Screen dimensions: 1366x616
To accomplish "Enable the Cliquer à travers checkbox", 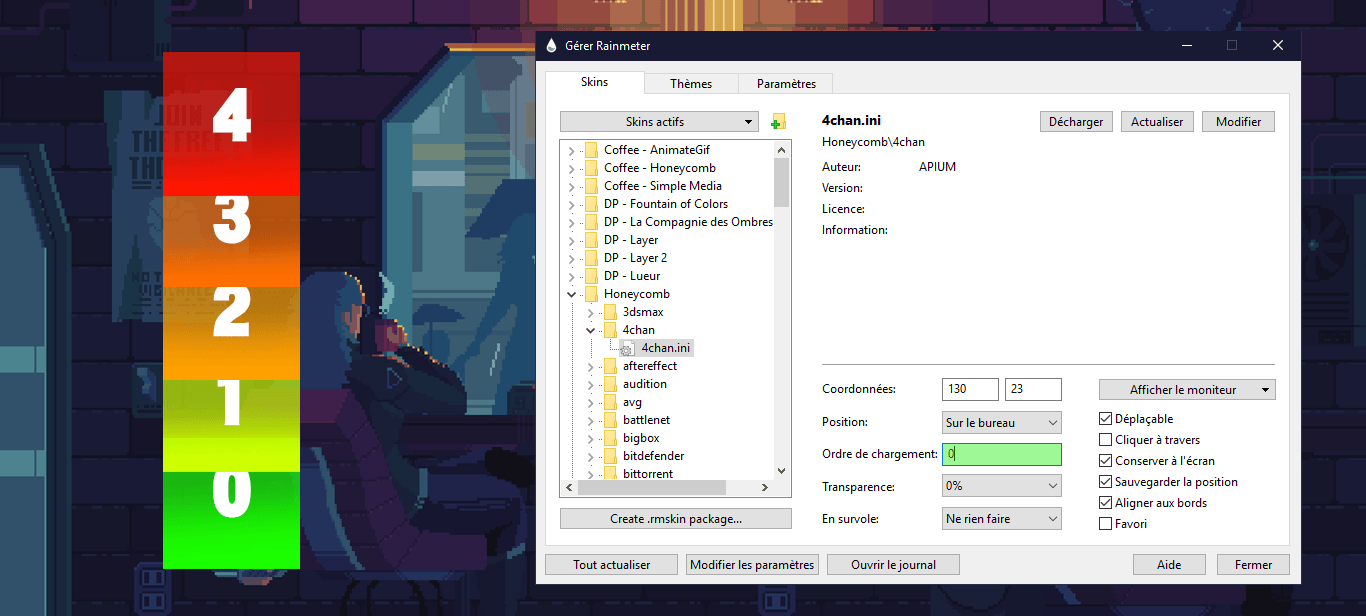I will (1105, 440).
